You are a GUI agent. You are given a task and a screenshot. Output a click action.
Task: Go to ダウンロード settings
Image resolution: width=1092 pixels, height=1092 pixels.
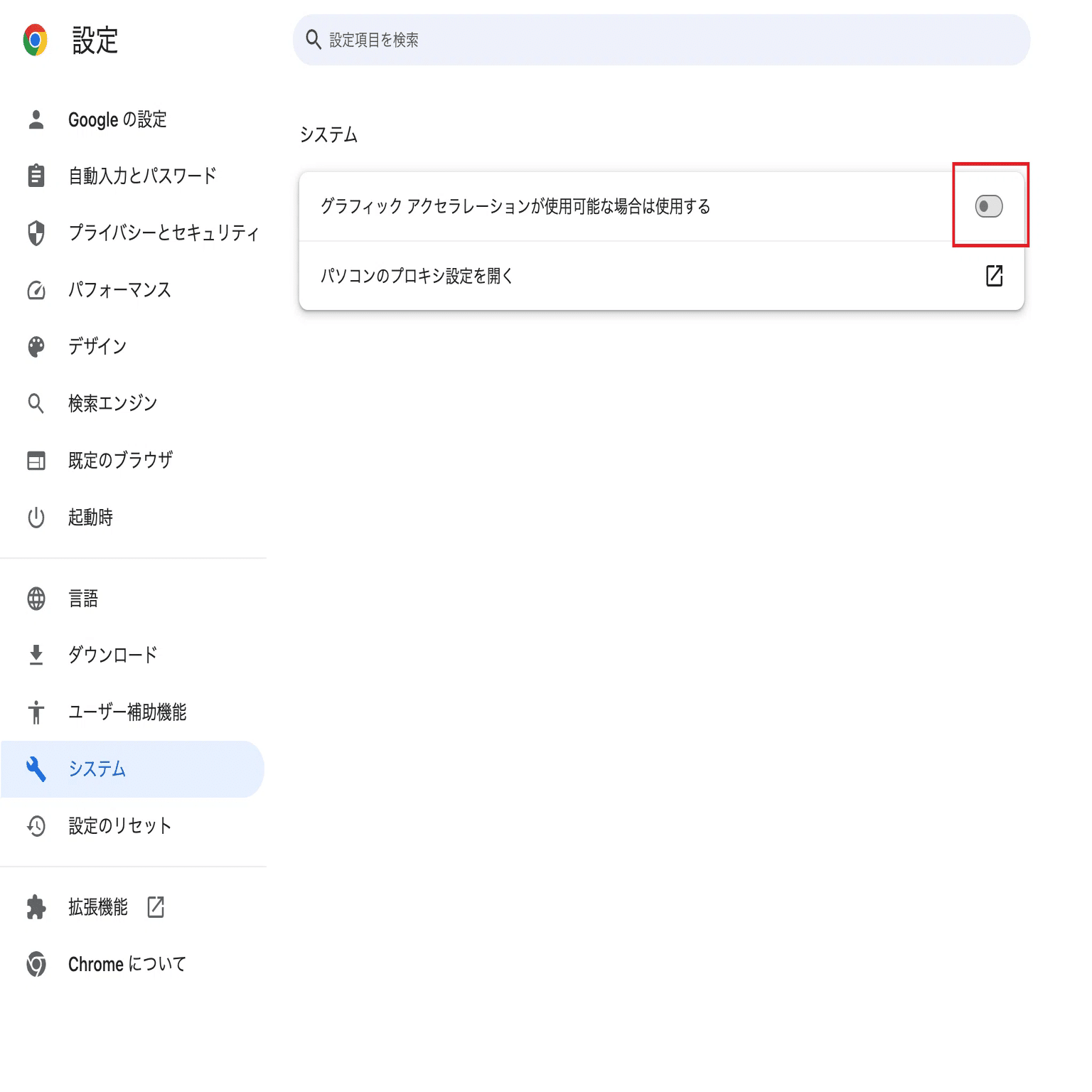[112, 655]
